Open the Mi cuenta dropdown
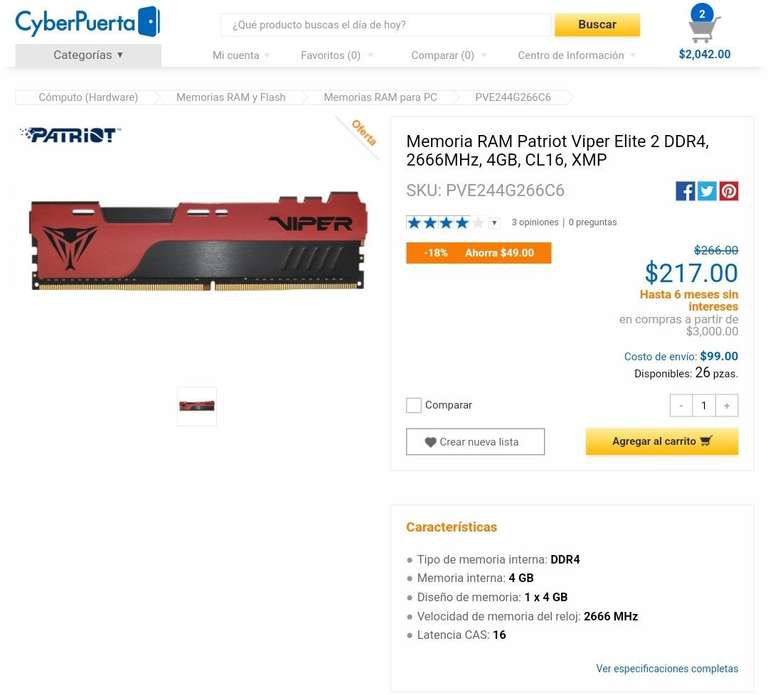Image resolution: width=768 pixels, height=695 pixels. (x=241, y=55)
